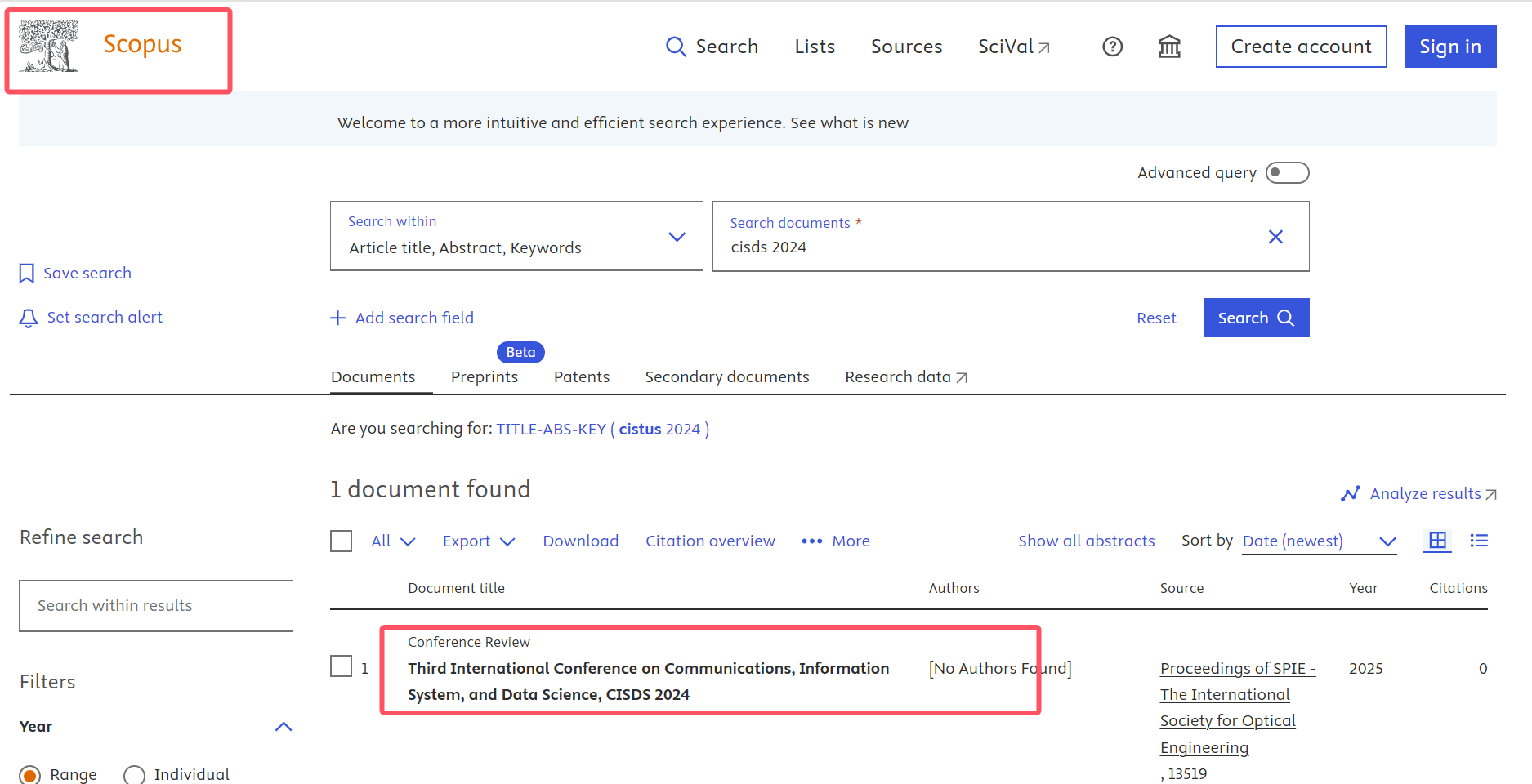The image size is (1532, 784).
Task: Open Sources in the top navigation
Action: click(906, 47)
